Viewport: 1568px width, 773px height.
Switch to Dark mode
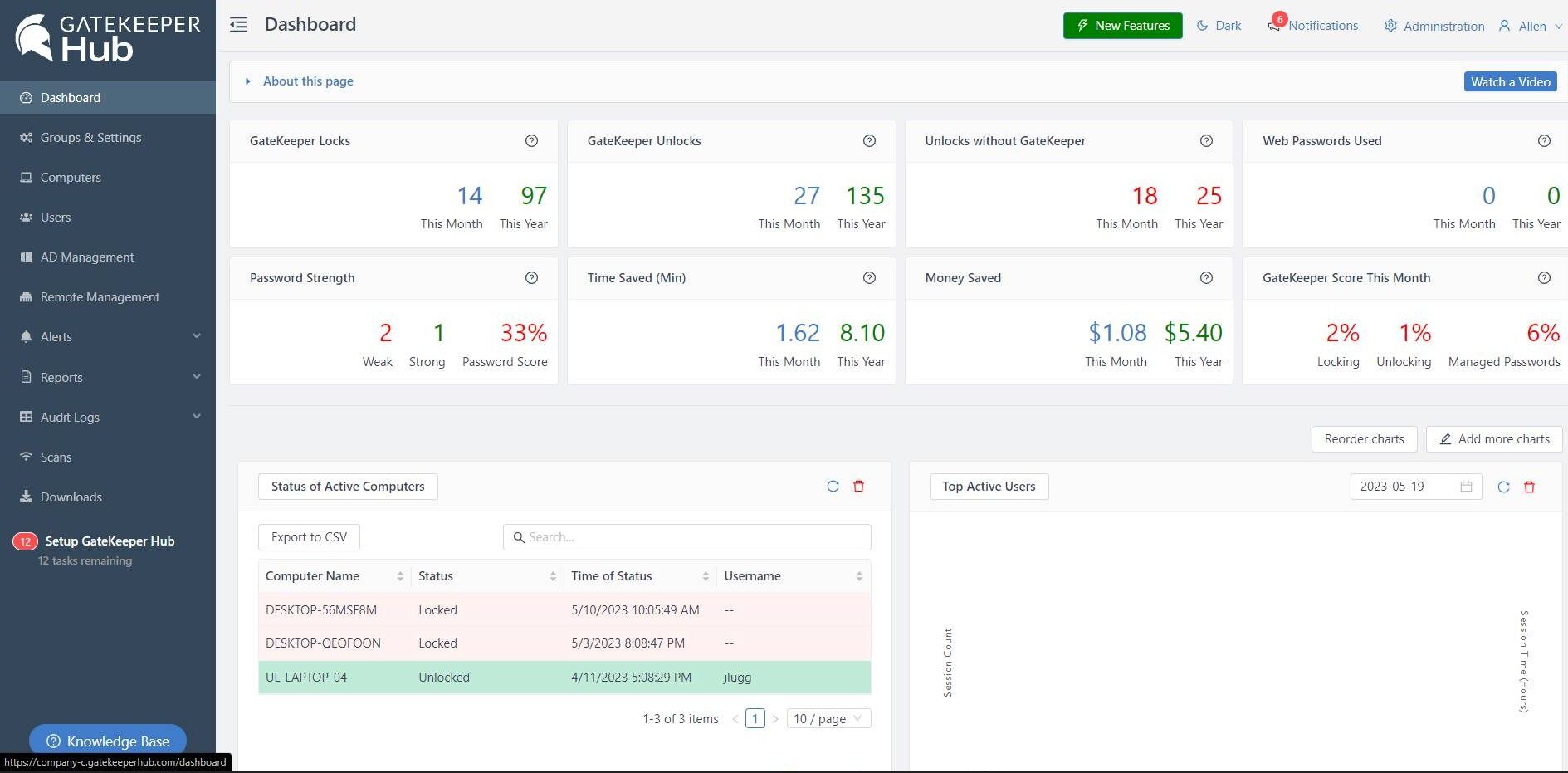click(x=1218, y=26)
